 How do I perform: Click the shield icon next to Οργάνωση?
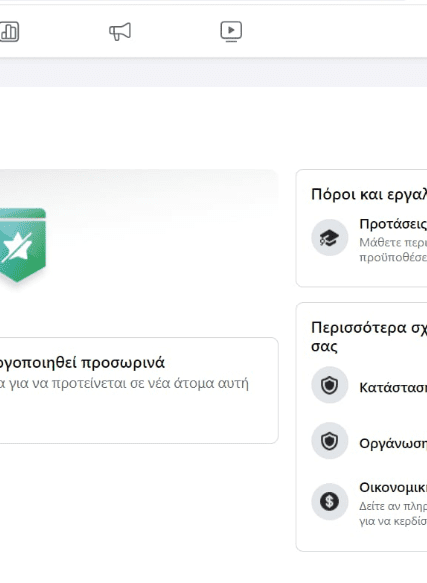[330, 441]
